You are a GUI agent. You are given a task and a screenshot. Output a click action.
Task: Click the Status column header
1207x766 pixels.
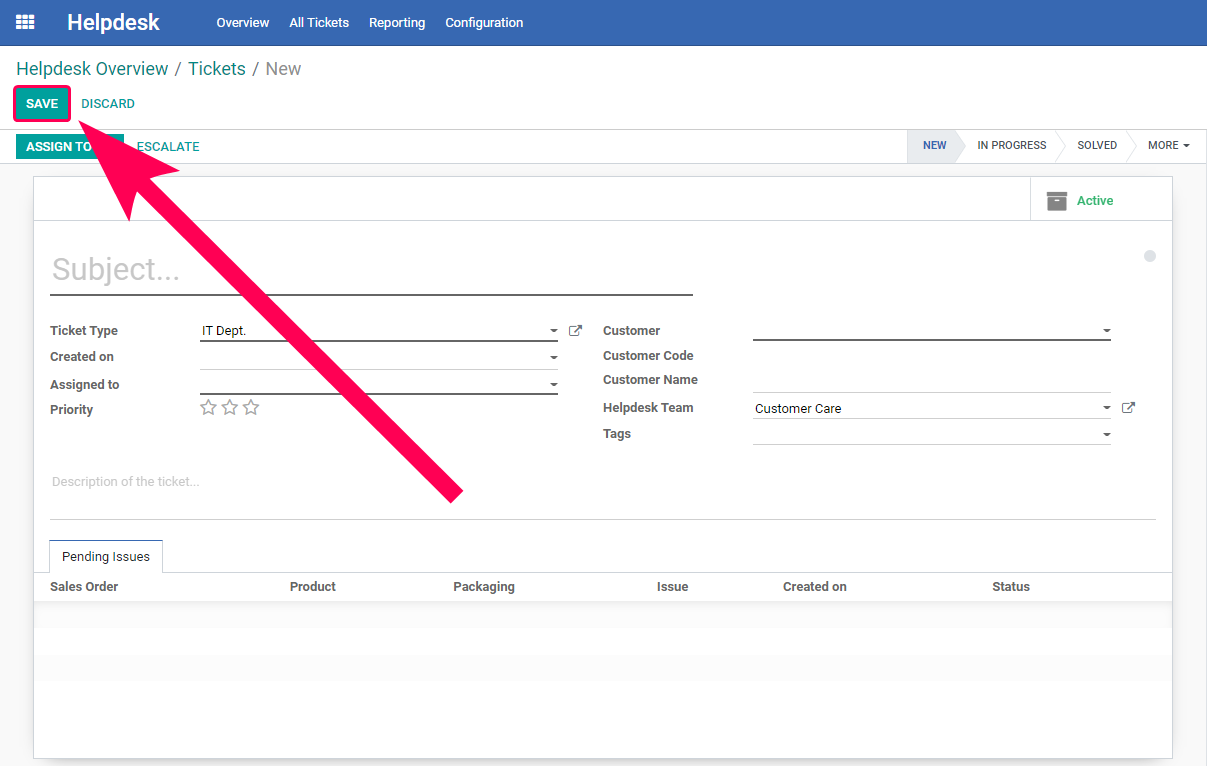coord(1011,587)
